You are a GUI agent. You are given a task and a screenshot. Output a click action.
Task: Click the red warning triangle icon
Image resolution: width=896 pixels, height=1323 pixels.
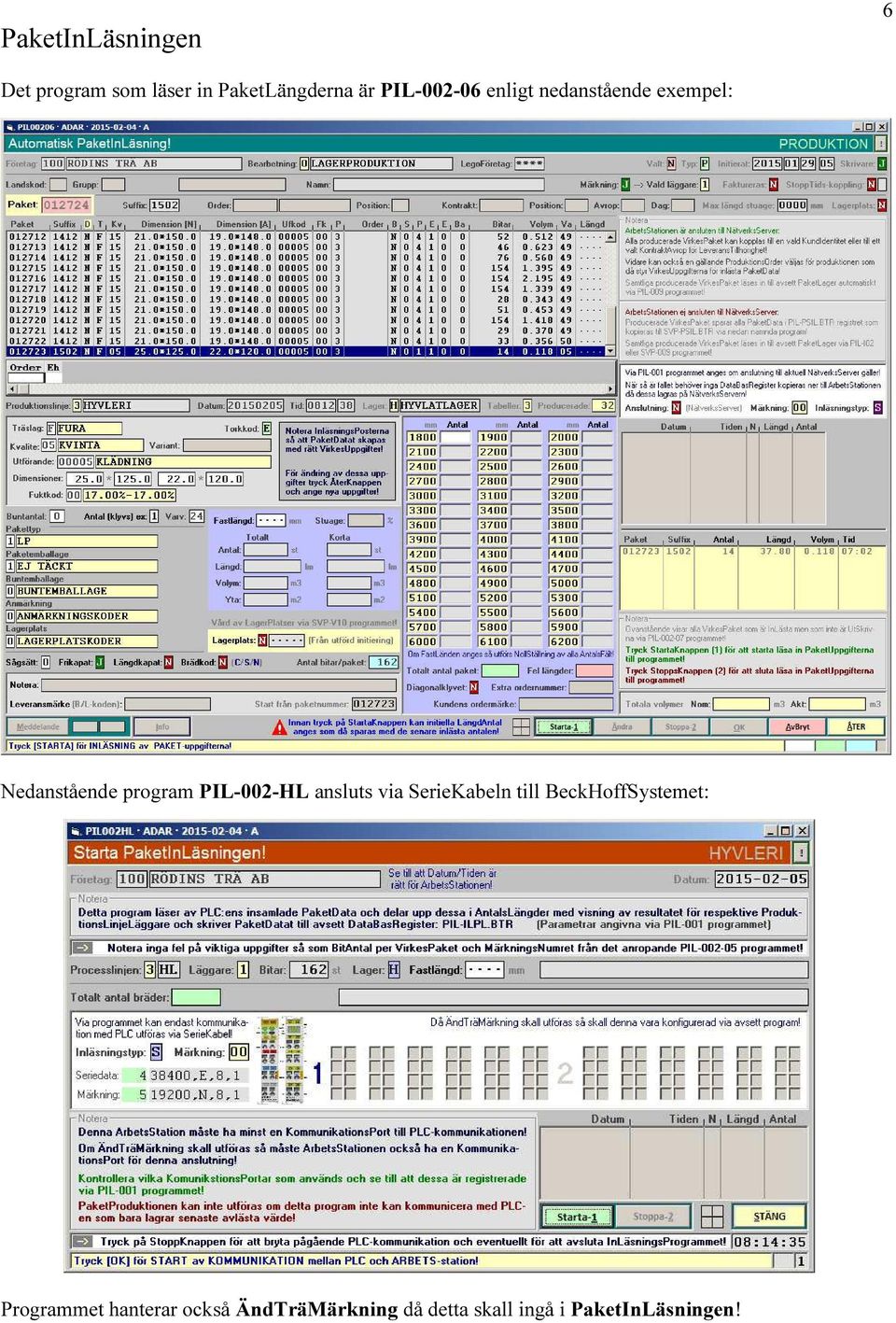click(279, 726)
